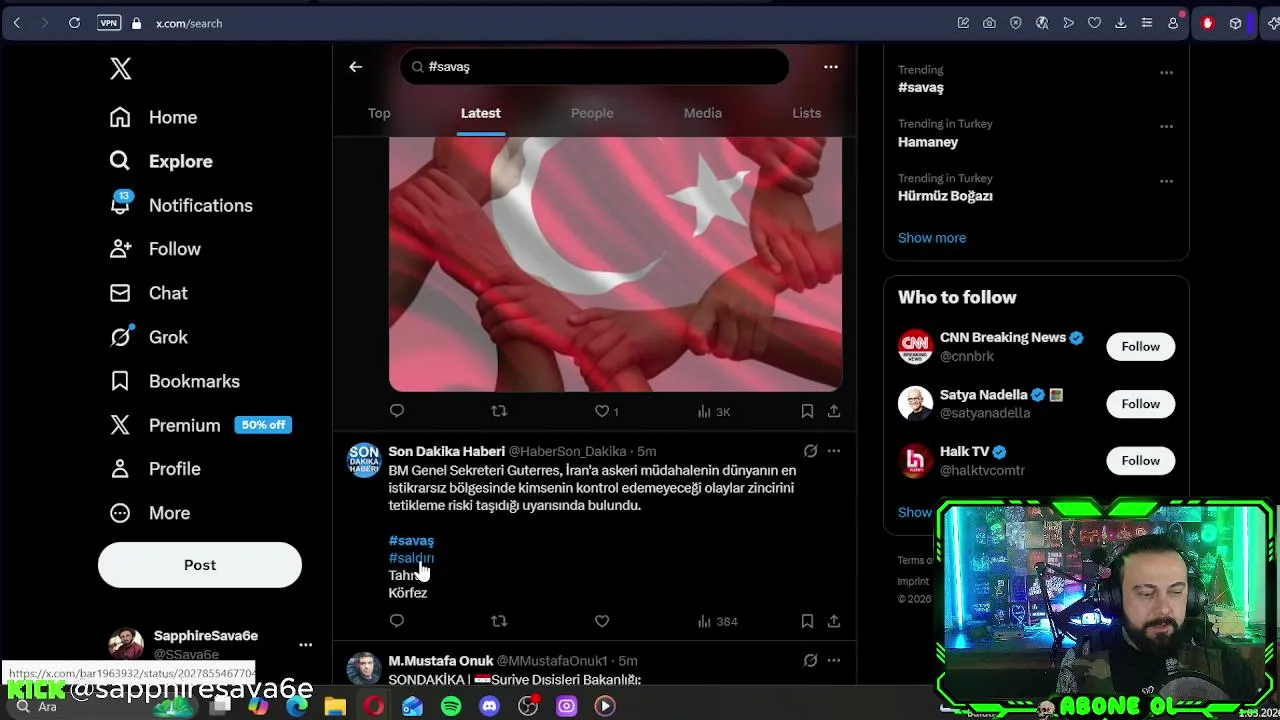Follow Satya Nadella
The height and width of the screenshot is (720, 1280).
(1140, 404)
